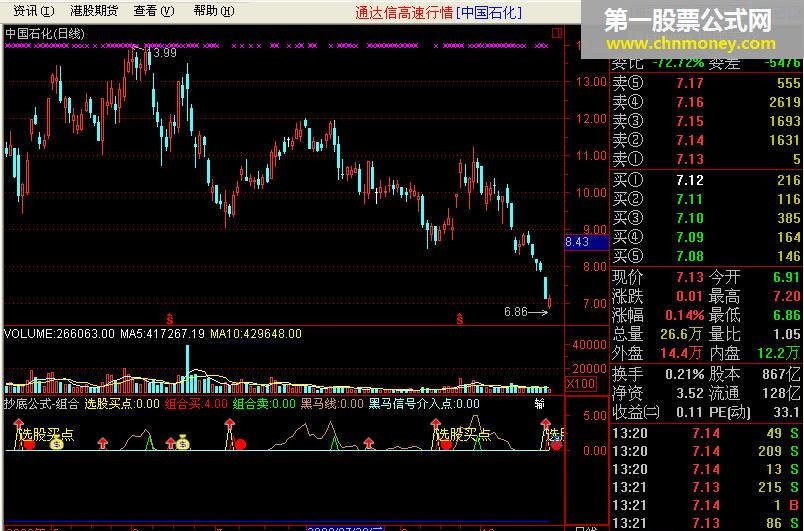Click the small red arrow after the second green peak
This screenshot has height=531, width=804.
point(368,443)
